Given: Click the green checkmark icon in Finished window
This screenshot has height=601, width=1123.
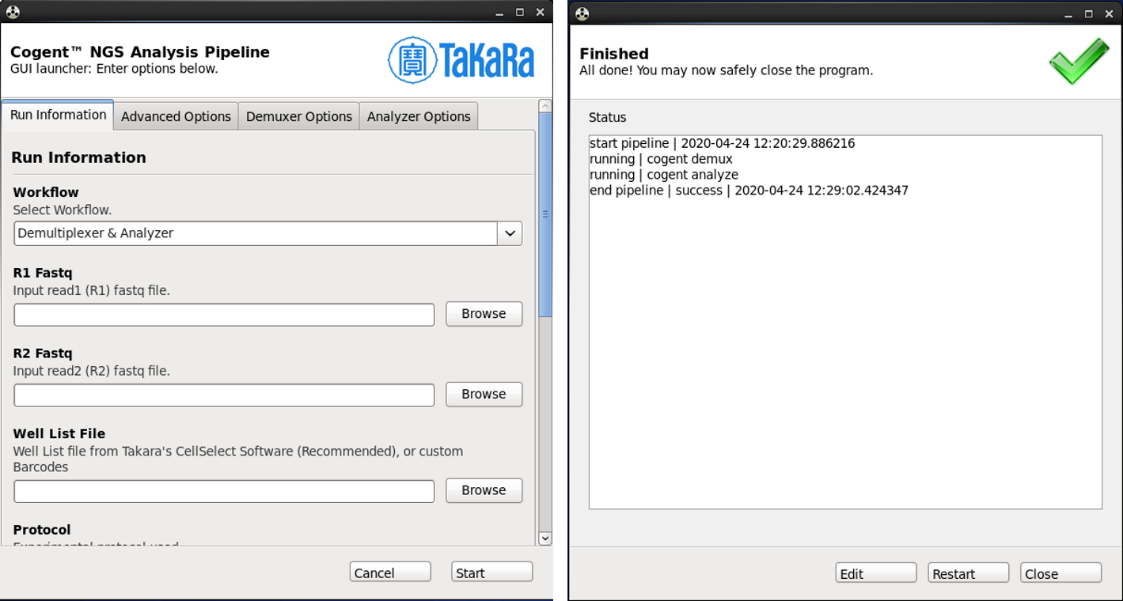Looking at the screenshot, I should tap(1079, 61).
